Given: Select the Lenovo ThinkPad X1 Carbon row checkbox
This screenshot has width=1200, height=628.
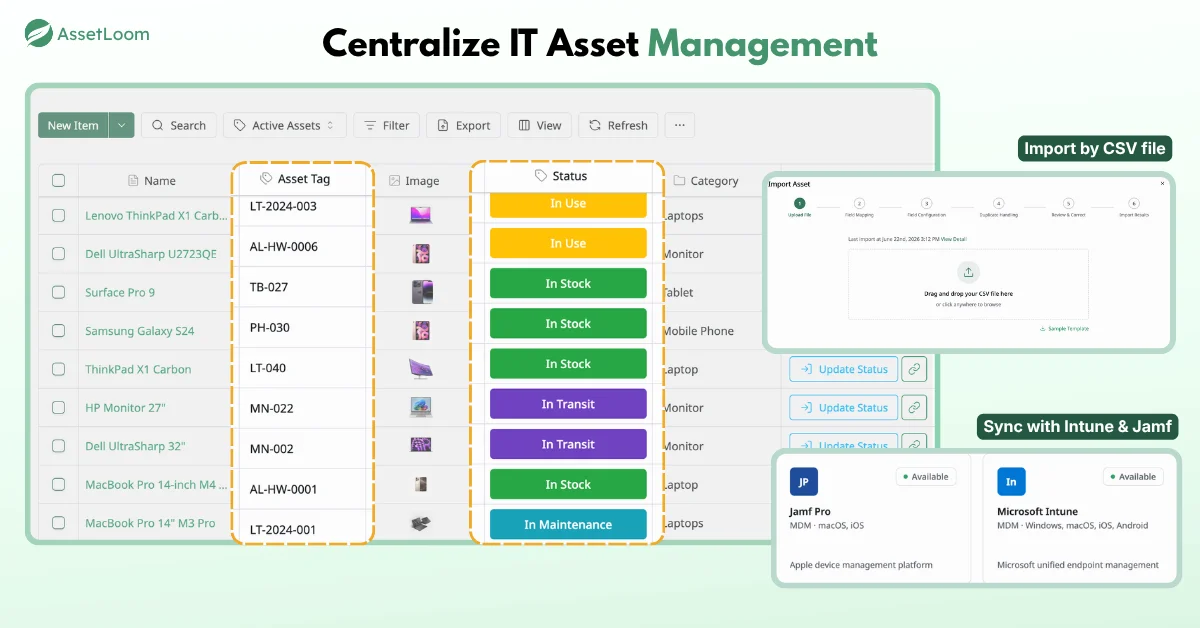Looking at the screenshot, I should click(x=58, y=215).
